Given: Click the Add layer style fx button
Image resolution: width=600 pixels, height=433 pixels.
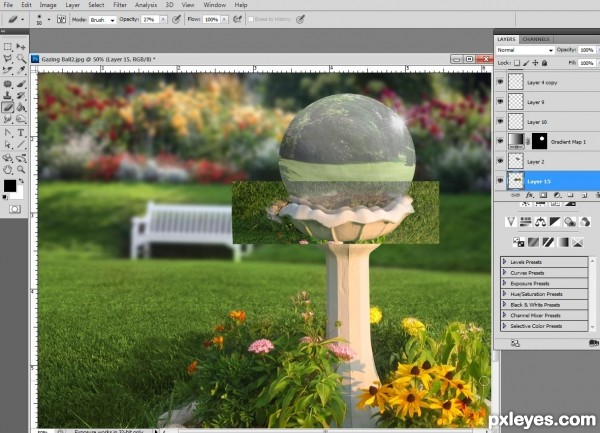Looking at the screenshot, I should click(529, 195).
